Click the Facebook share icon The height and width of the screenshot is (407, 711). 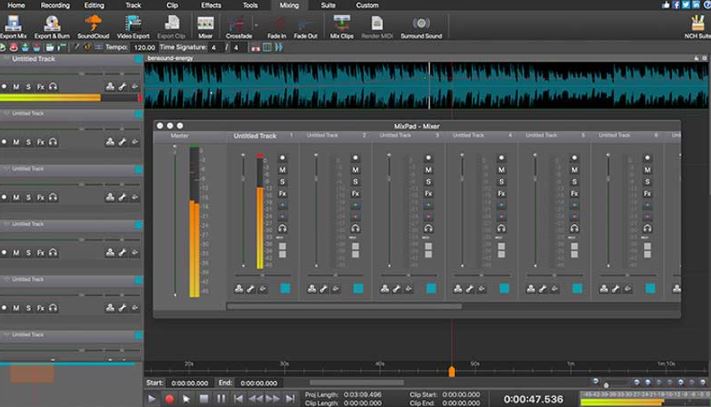pos(676,5)
